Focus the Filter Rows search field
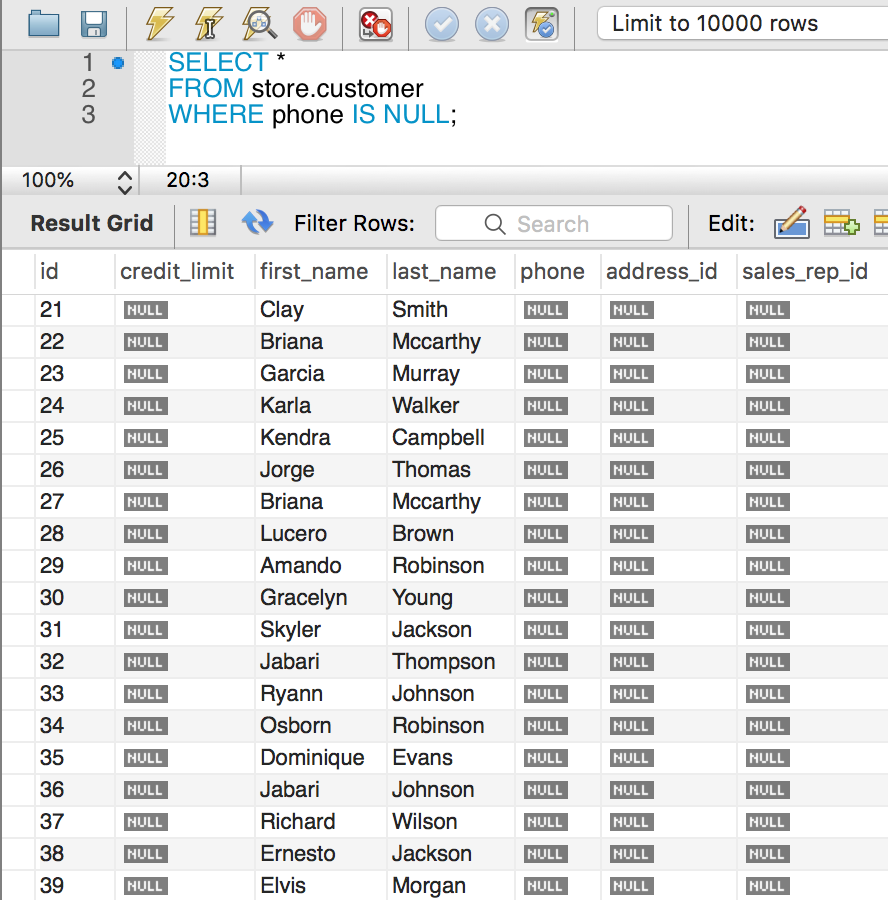 554,223
